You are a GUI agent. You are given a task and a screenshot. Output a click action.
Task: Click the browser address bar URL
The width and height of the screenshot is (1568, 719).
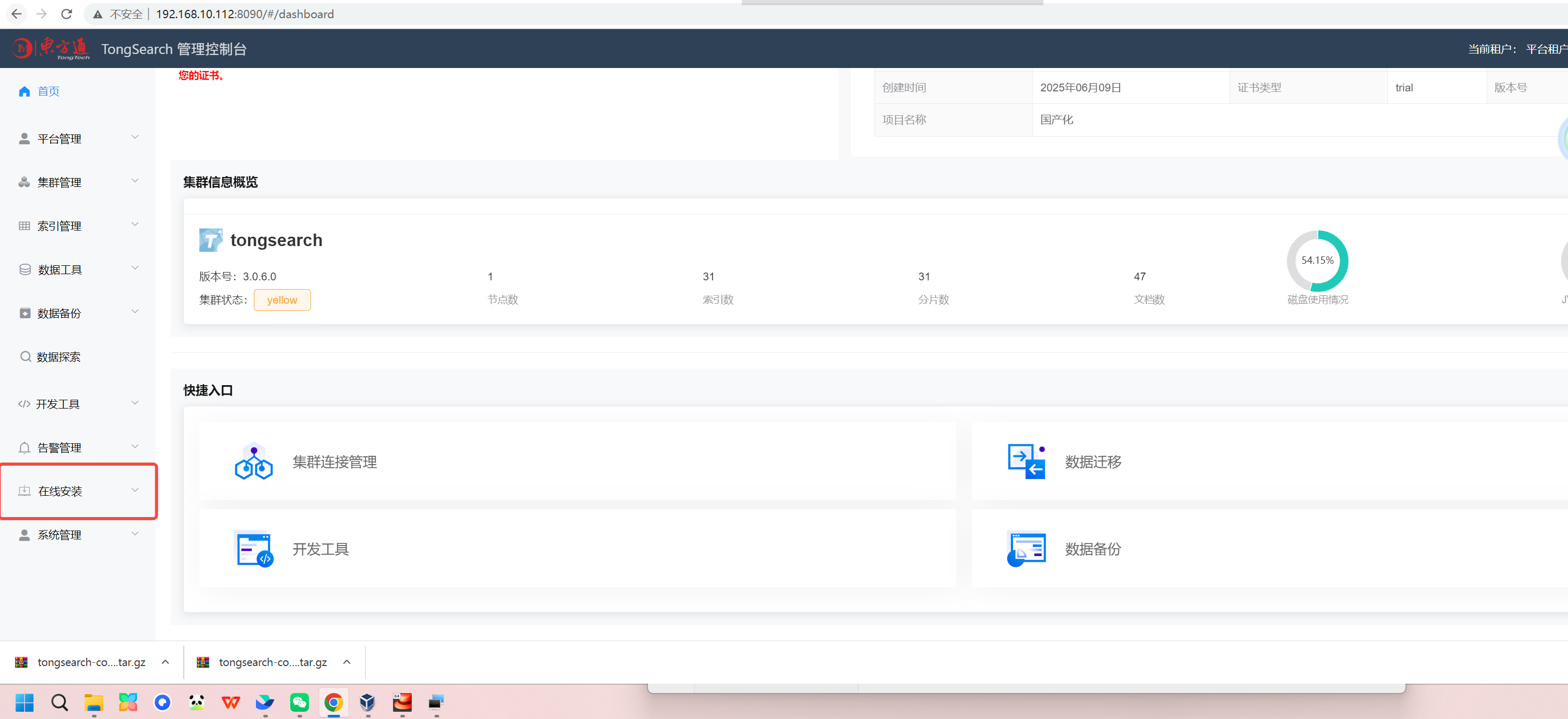(x=245, y=13)
